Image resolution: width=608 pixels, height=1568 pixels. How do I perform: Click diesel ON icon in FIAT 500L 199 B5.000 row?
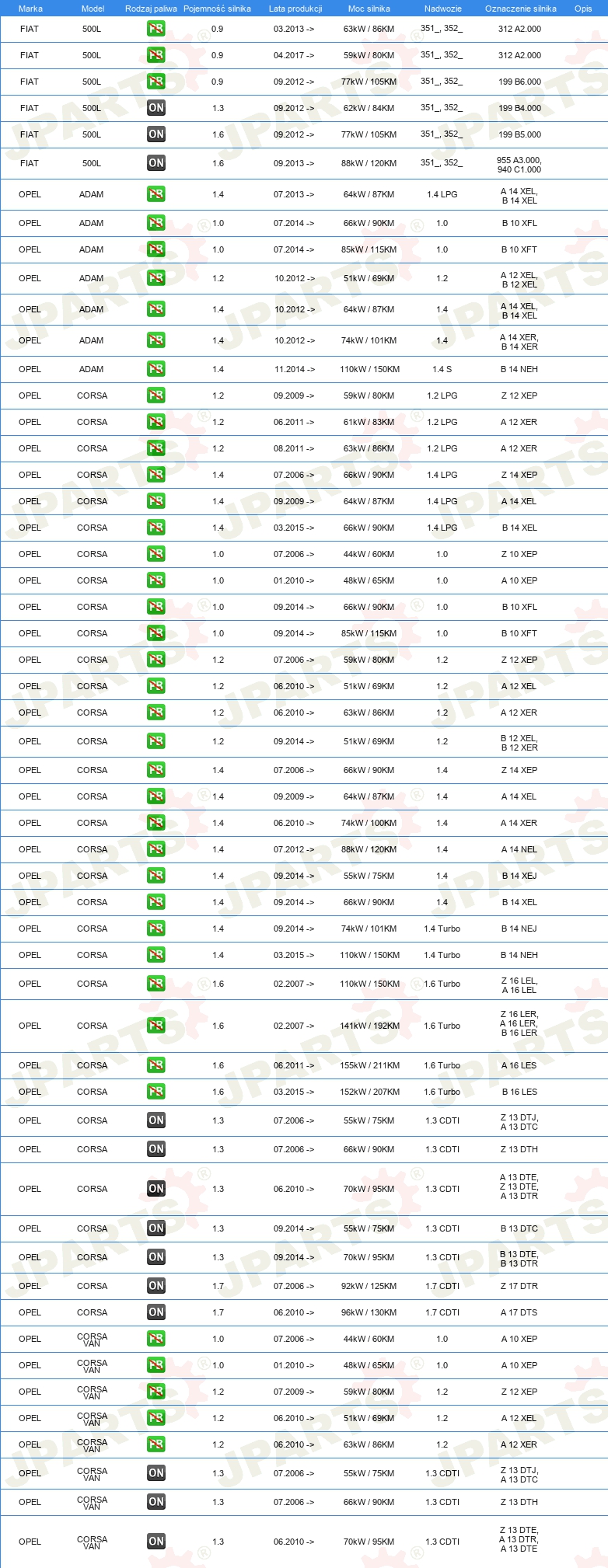156,134
